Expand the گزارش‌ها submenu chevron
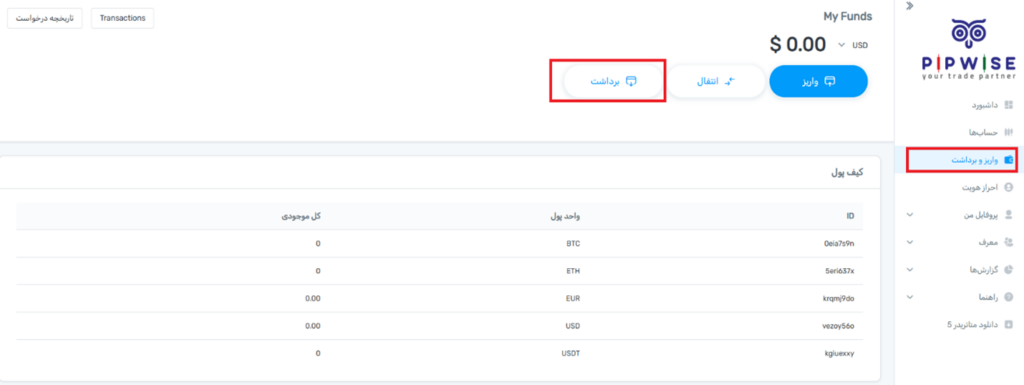The height and width of the screenshot is (385, 1024). click(x=910, y=269)
